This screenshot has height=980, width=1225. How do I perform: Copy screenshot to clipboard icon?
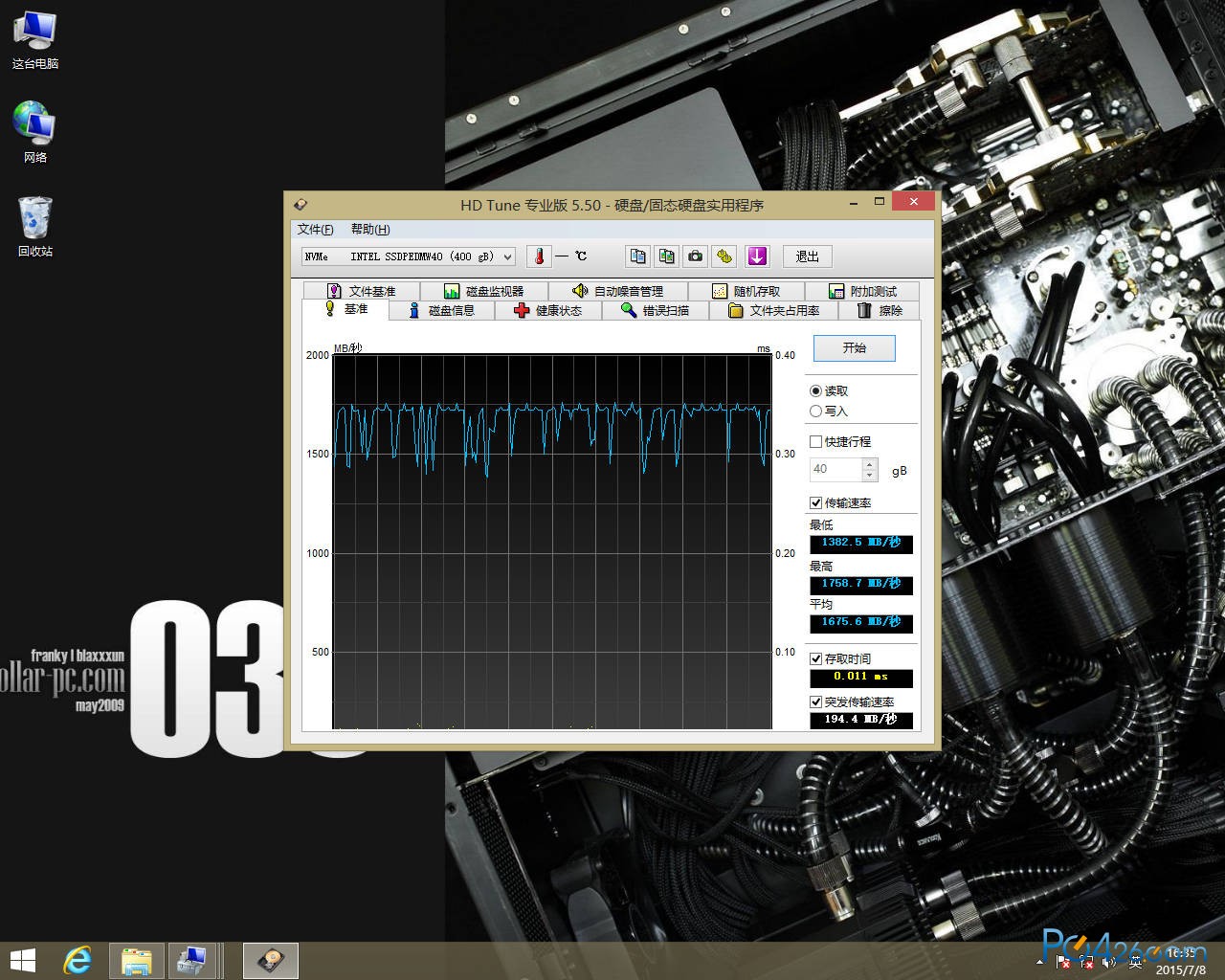pos(667,256)
